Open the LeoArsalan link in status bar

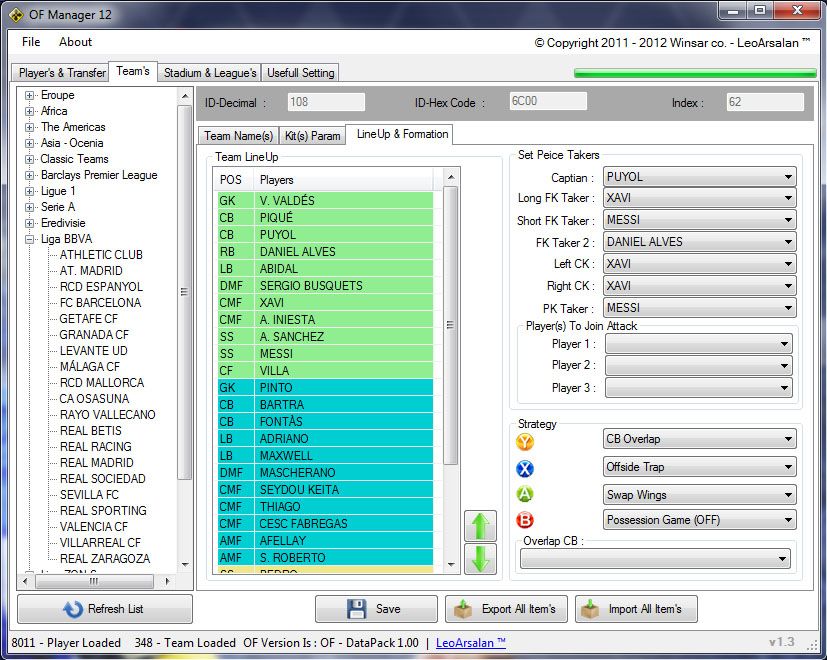pos(471,642)
